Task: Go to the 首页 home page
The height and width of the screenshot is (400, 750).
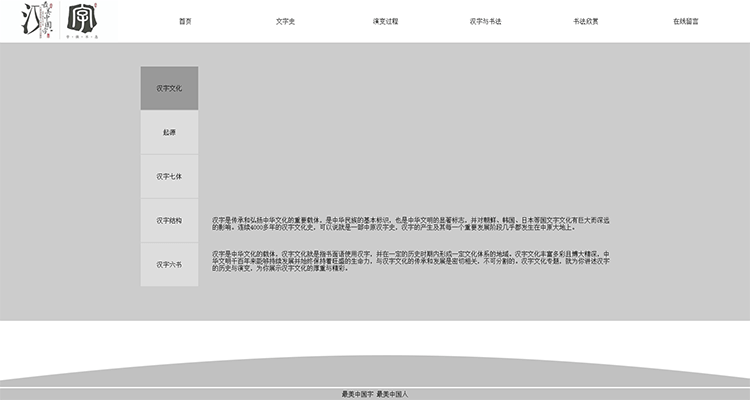Action: tap(185, 21)
